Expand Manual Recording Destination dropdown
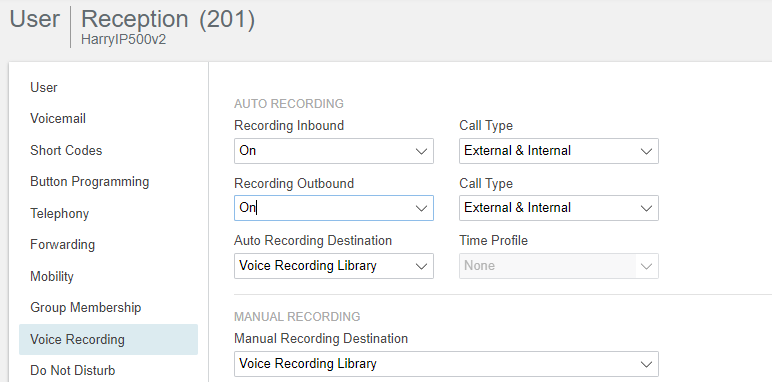 point(446,364)
